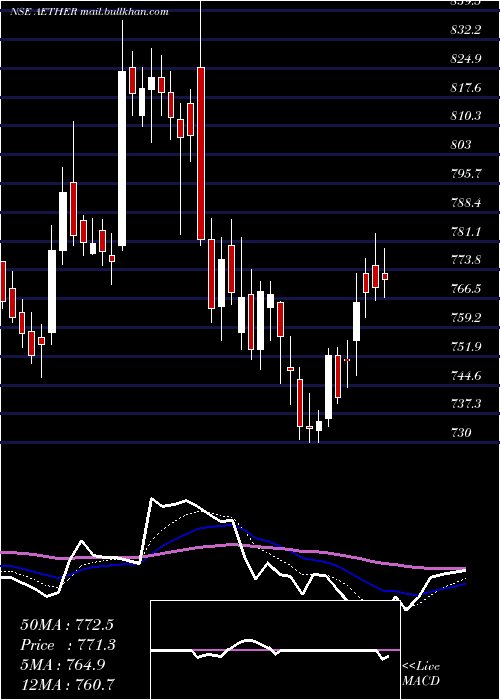Click the 766.5 price axis label
The image size is (500, 700).
466,288
